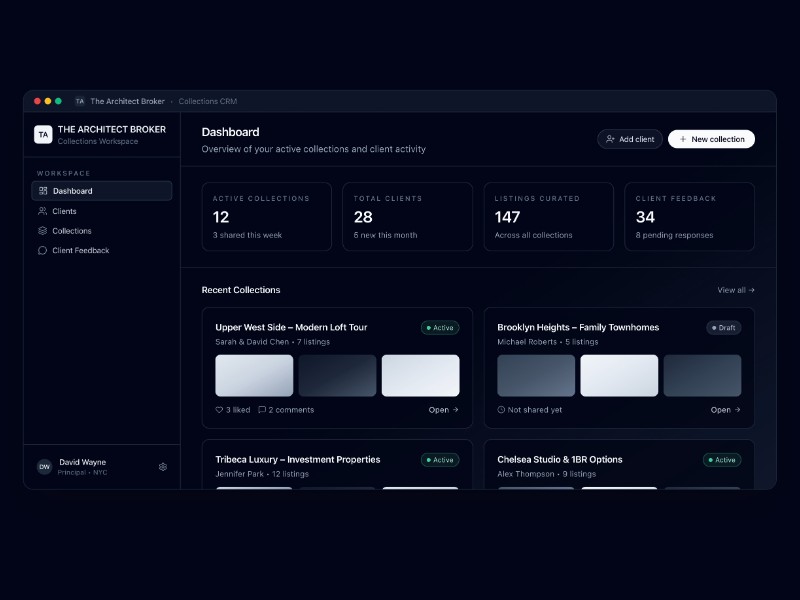Open the Clients page from the sidebar
800x600 pixels.
[64, 211]
